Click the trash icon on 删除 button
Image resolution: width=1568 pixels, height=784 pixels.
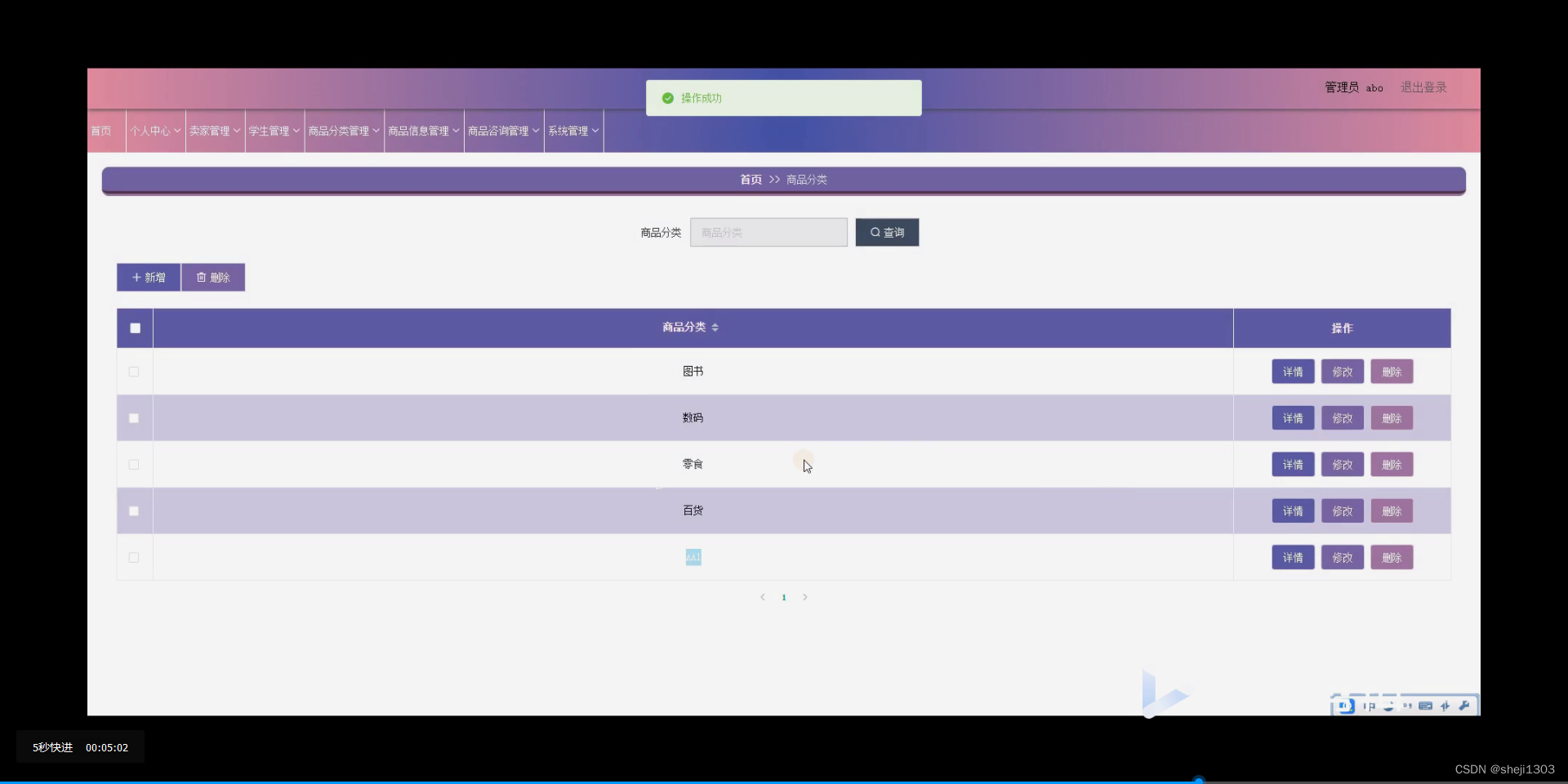point(201,277)
